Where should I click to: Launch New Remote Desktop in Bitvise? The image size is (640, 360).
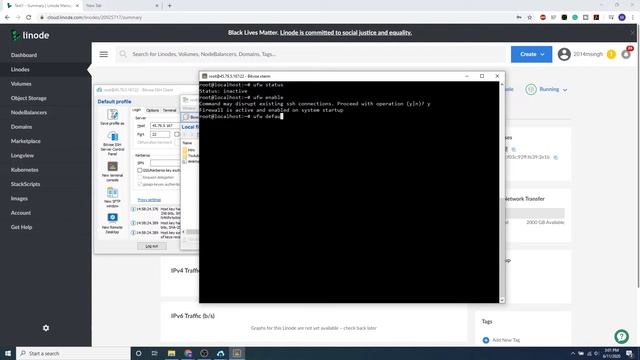[x=112, y=224]
